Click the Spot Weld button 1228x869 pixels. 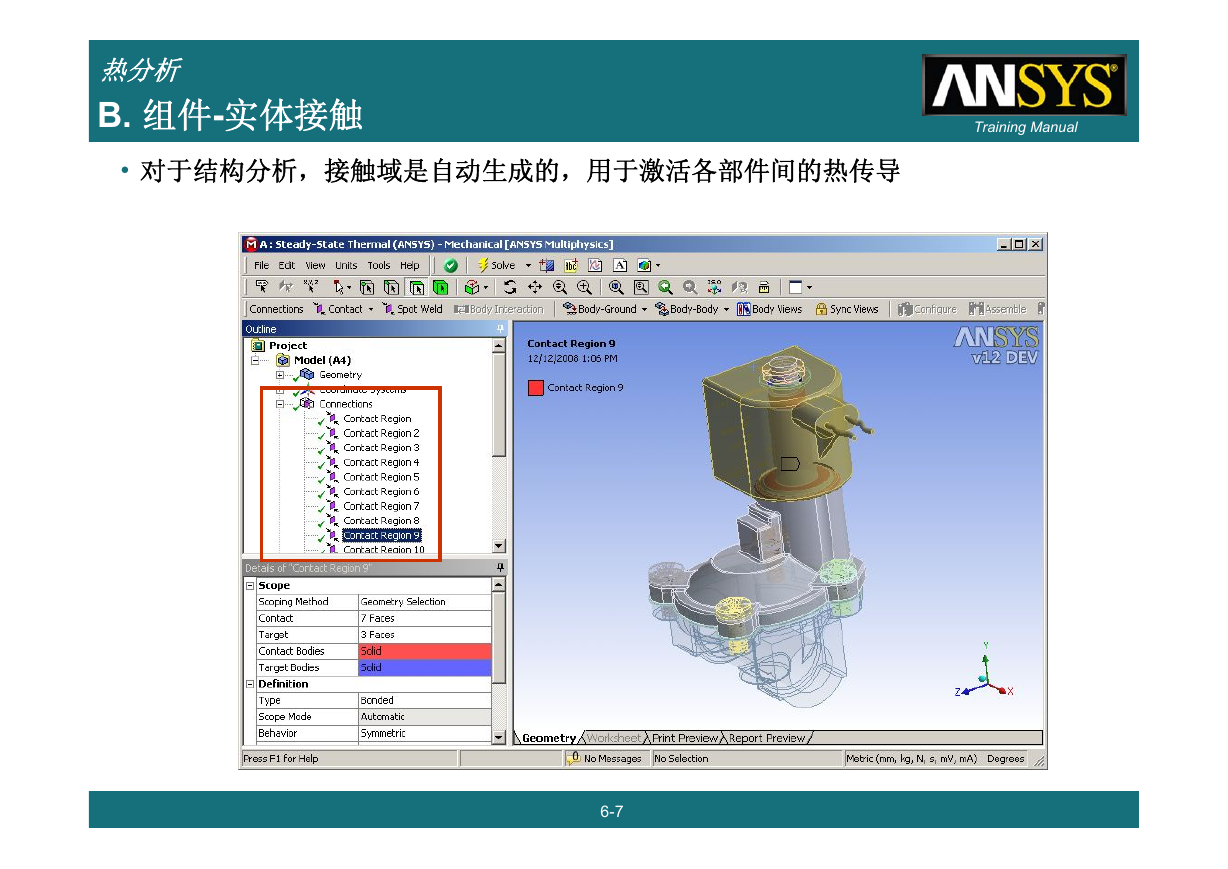412,309
